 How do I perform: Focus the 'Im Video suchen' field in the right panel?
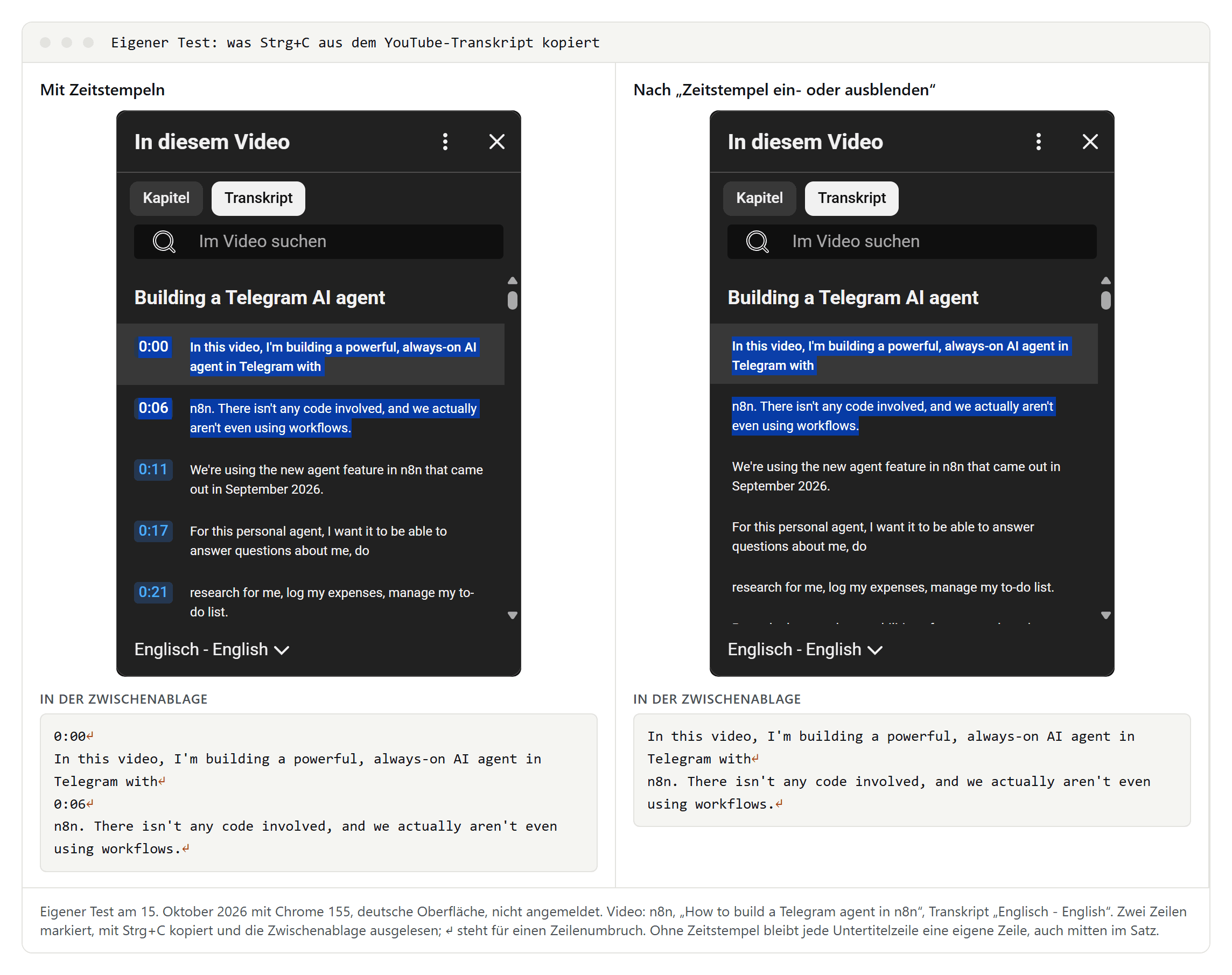(x=912, y=242)
